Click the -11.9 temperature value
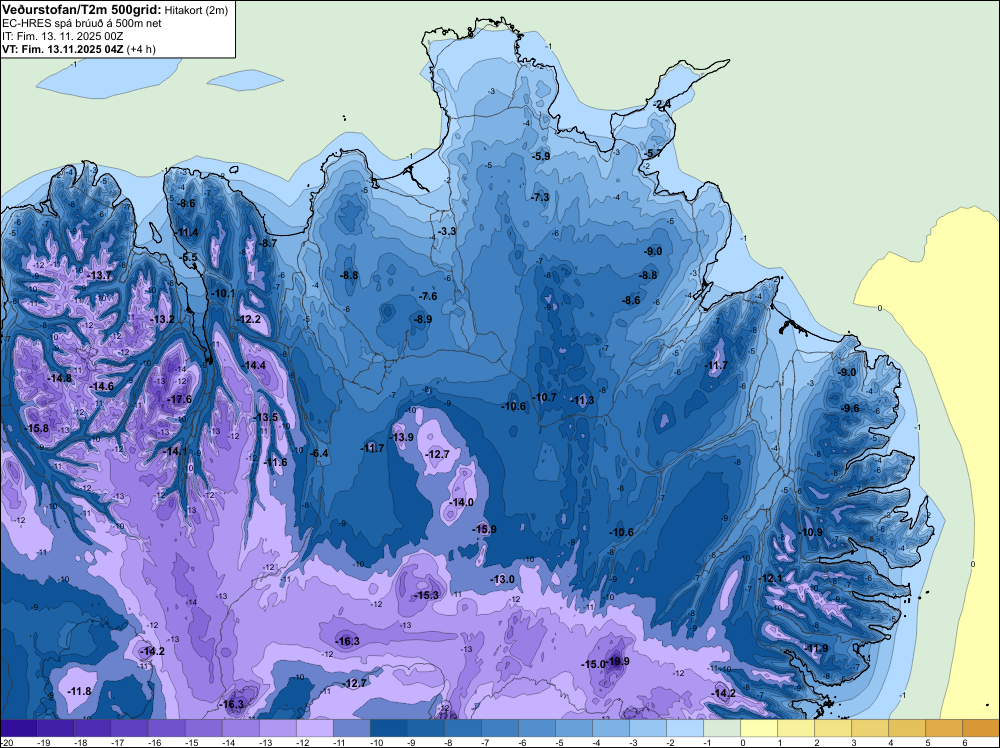 tap(817, 649)
